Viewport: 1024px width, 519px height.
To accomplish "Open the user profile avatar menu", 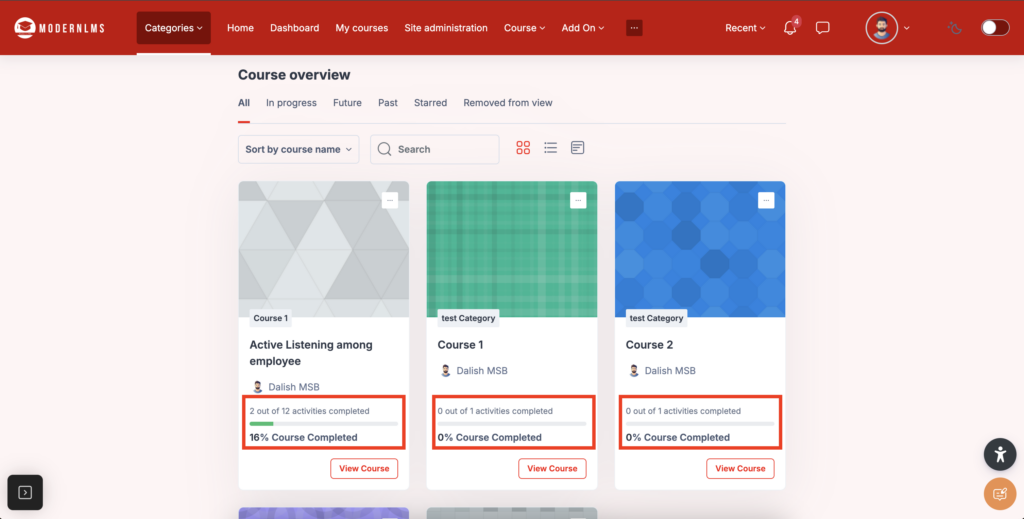I will coord(882,28).
